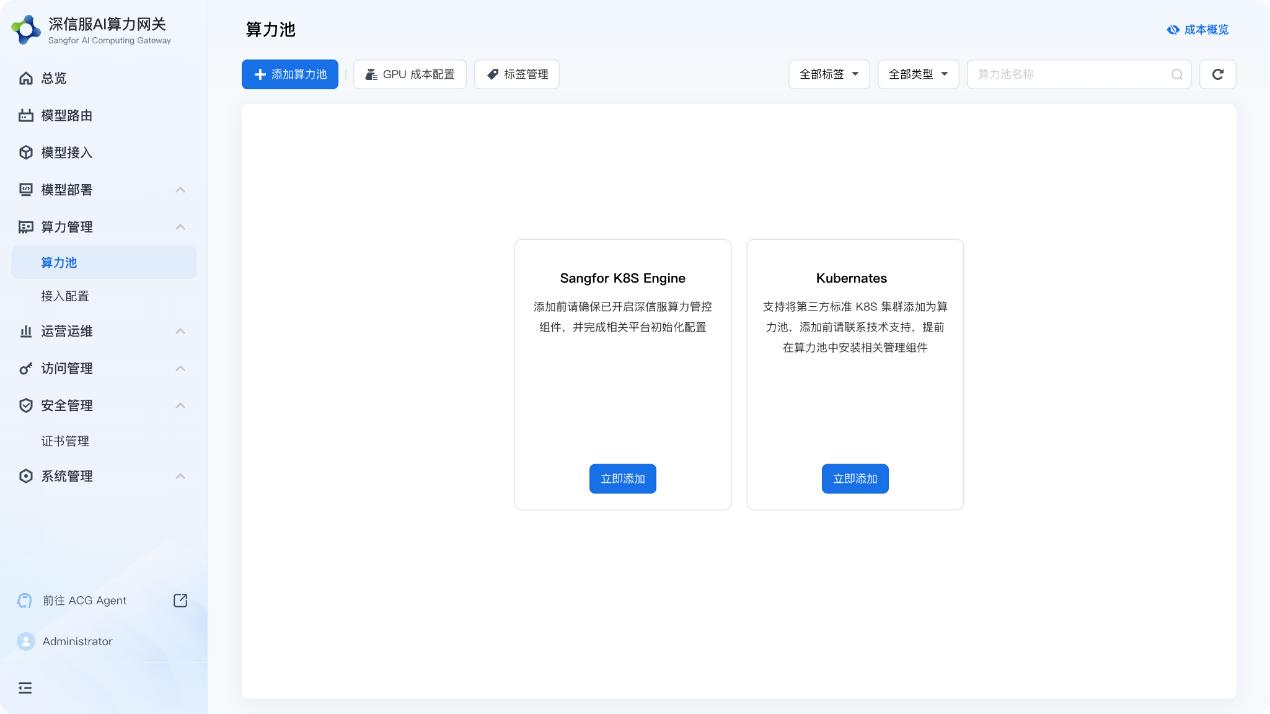Screen dimensions: 1270x714
Task: Click the 算力管理 sidebar icon
Action: (x=26, y=227)
